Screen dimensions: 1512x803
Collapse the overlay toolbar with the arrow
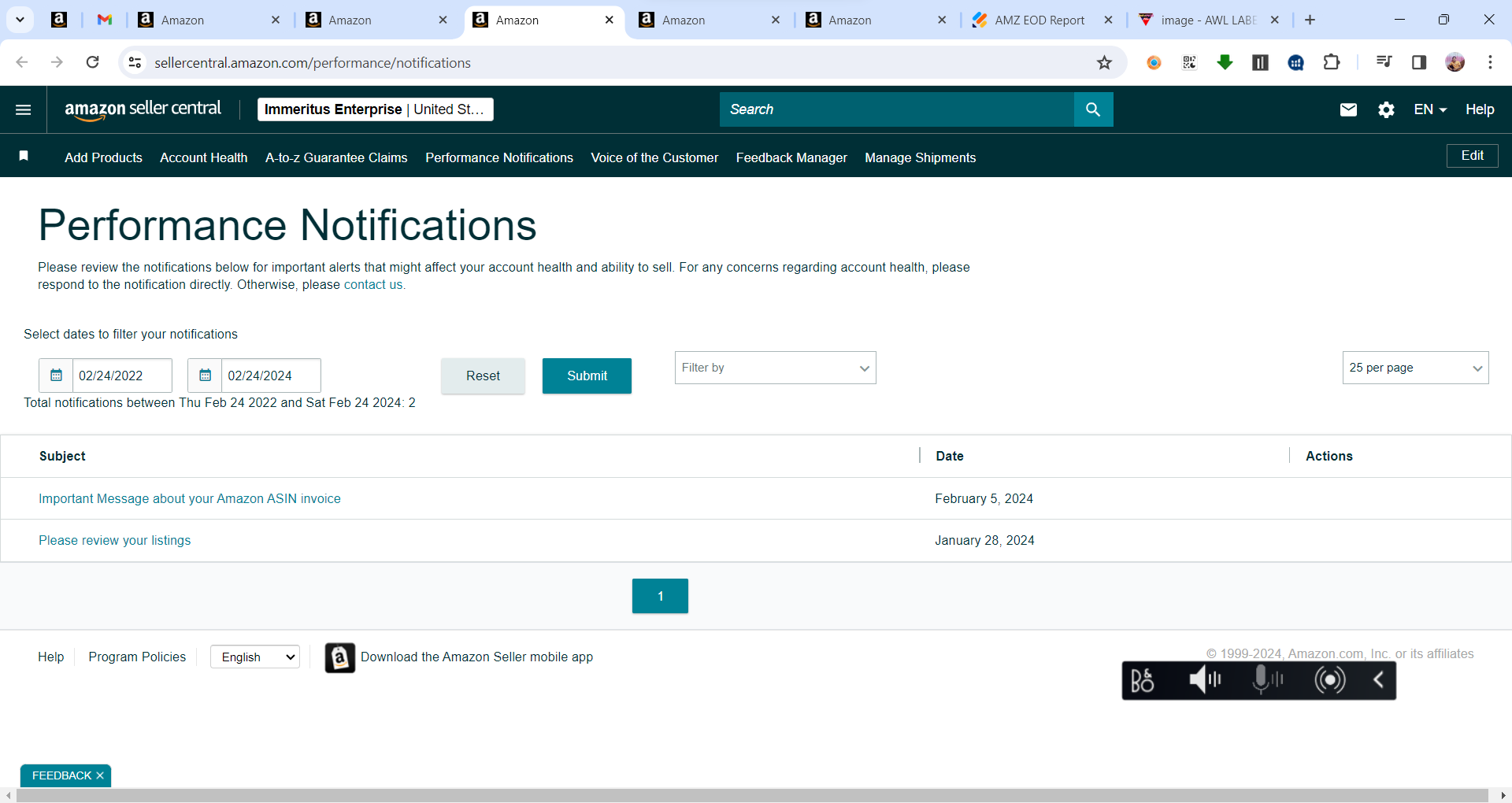pyautogui.click(x=1378, y=679)
